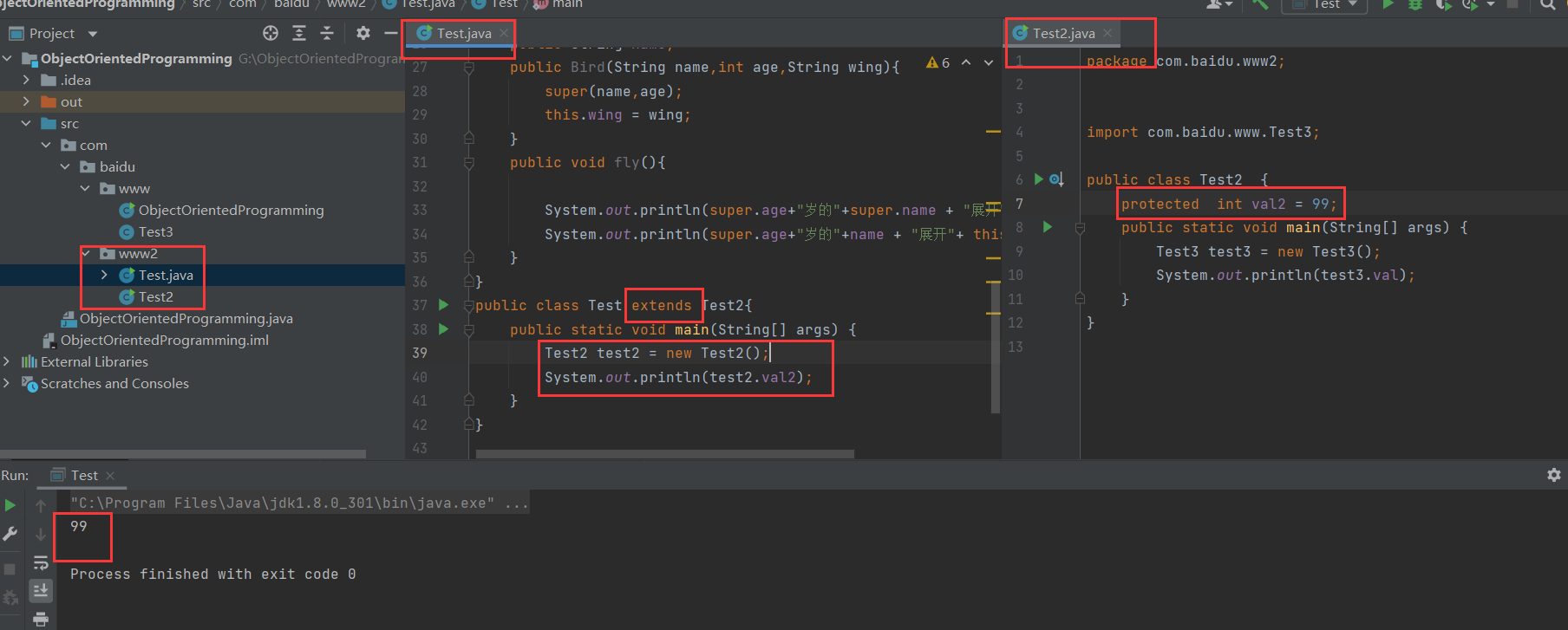The width and height of the screenshot is (1568, 630).
Task: Fold the Bird constructor at line 27
Action: 468,68
